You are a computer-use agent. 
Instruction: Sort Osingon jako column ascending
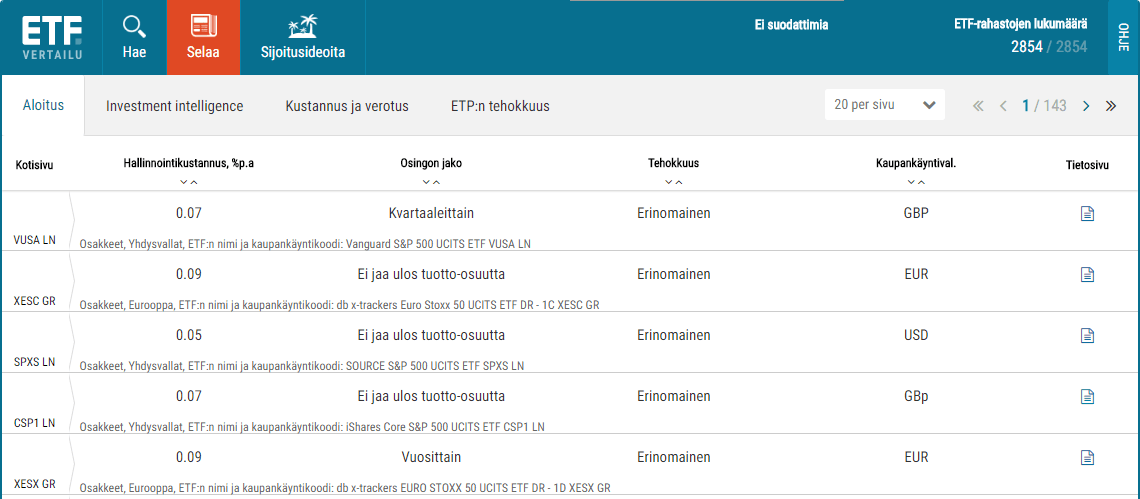click(435, 182)
